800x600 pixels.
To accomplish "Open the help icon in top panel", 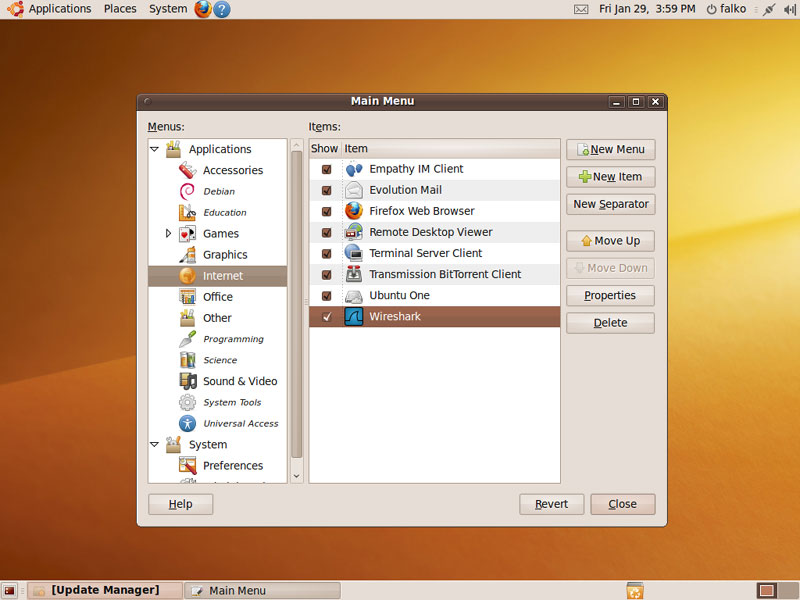I will 222,9.
